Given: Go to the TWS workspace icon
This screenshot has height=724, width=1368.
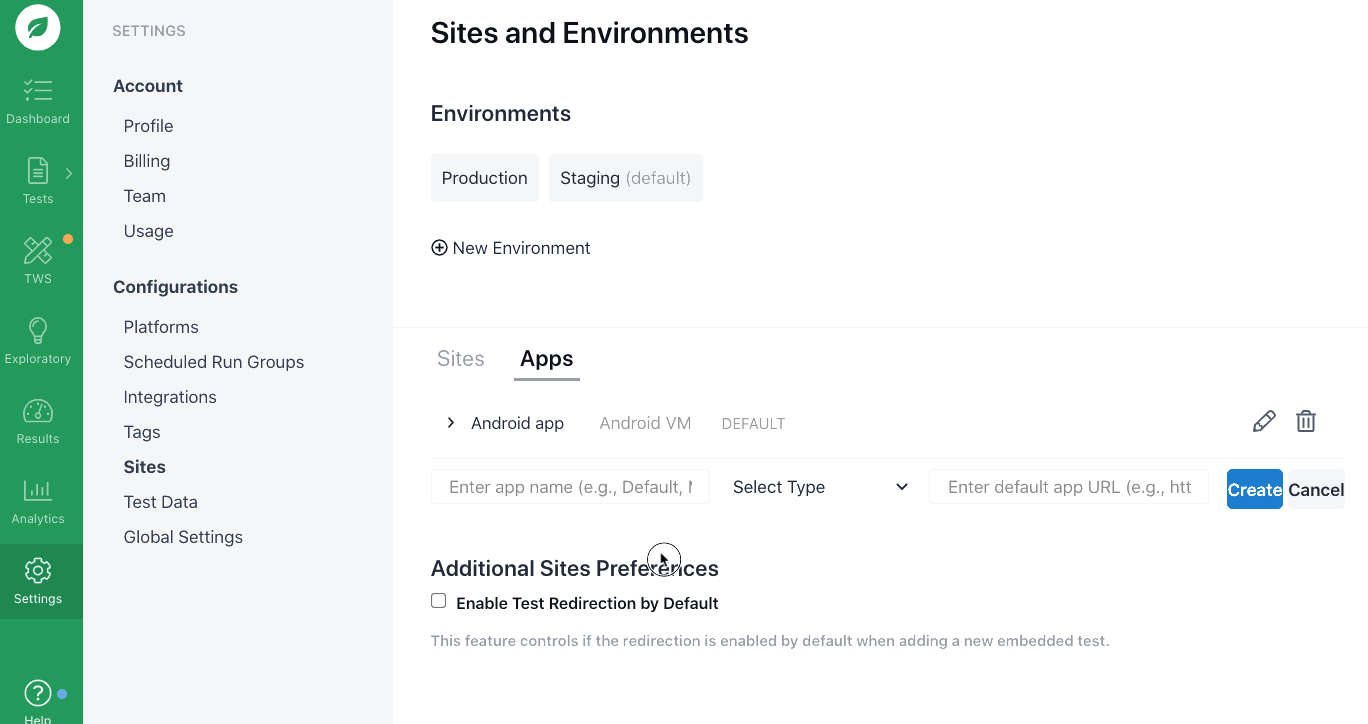Looking at the screenshot, I should click(38, 251).
